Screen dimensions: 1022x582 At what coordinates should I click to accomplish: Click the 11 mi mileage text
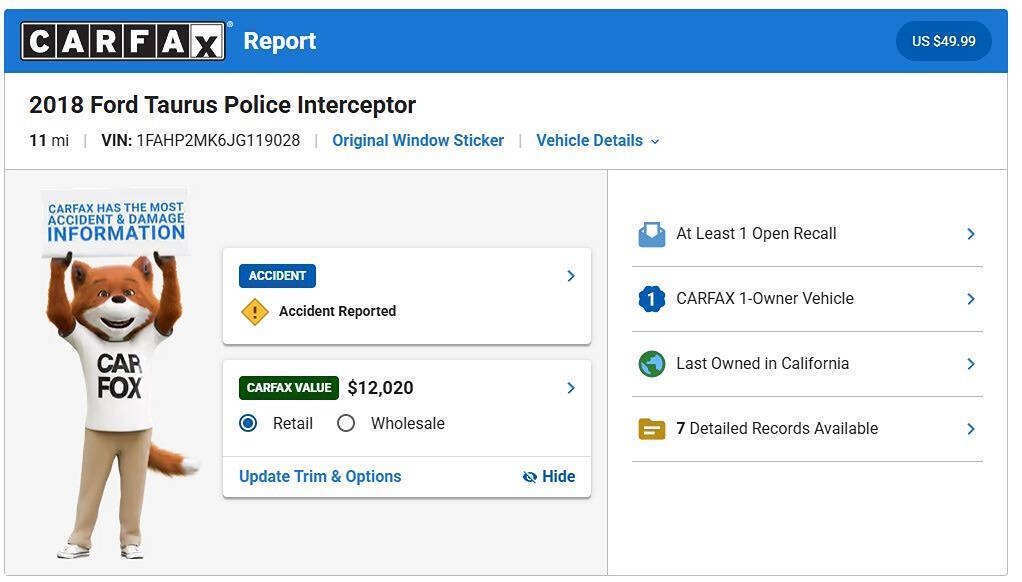point(49,141)
